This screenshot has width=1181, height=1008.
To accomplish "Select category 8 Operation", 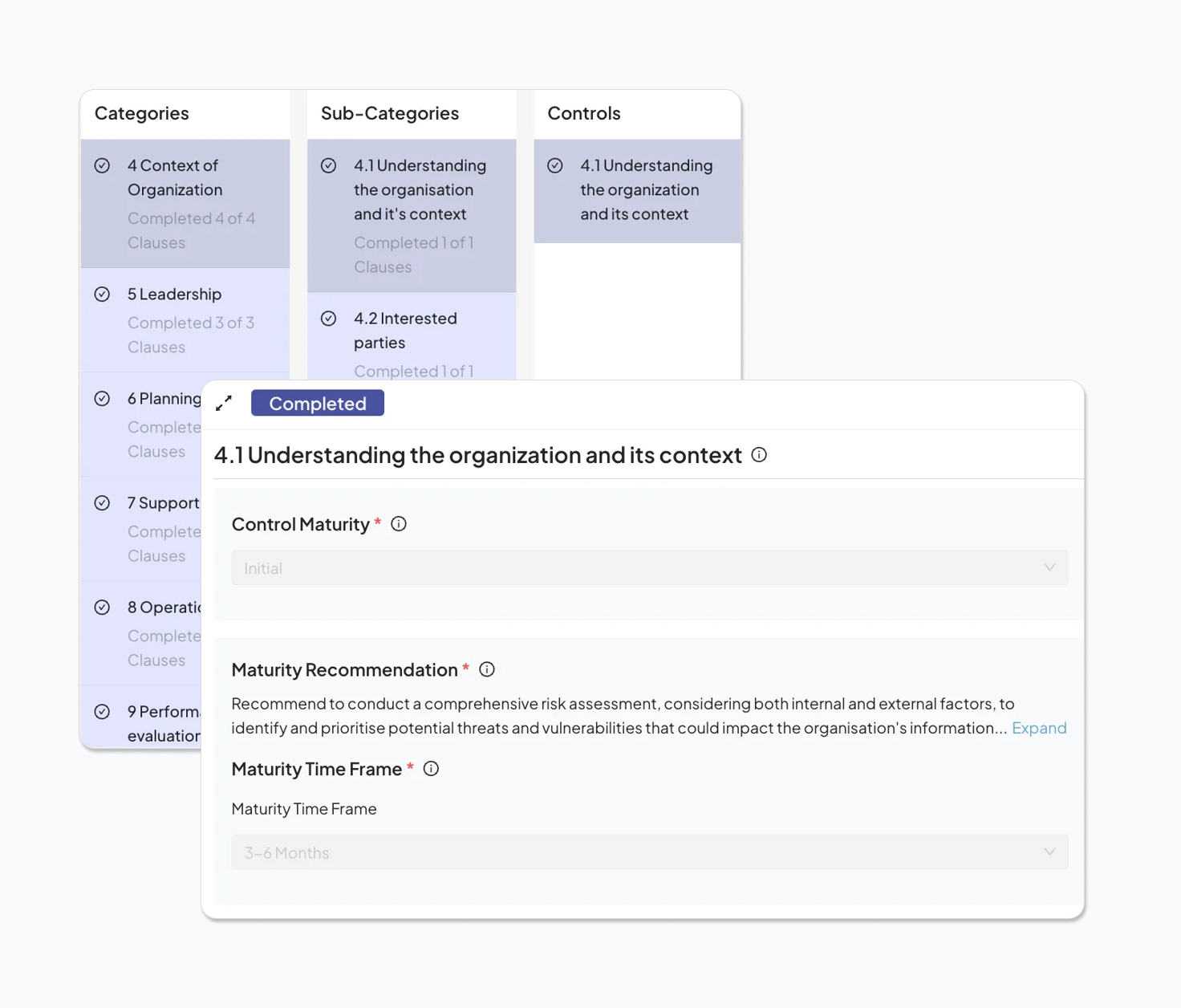I will 141,633.
